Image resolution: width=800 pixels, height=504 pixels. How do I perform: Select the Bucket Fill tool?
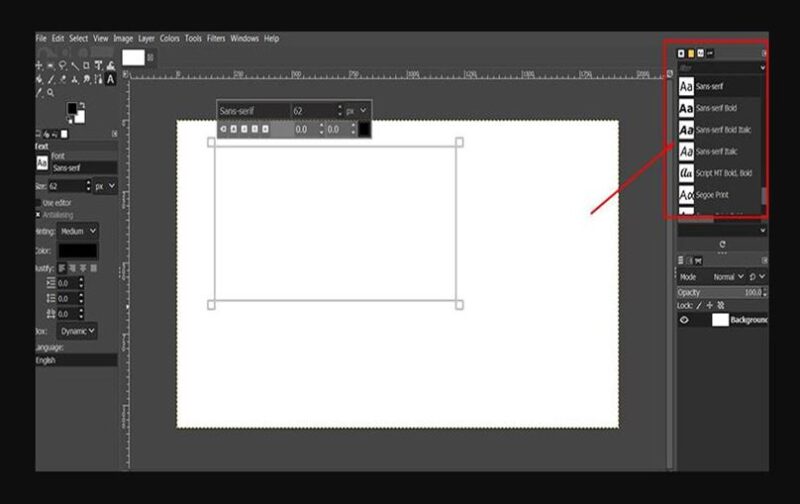click(x=39, y=79)
